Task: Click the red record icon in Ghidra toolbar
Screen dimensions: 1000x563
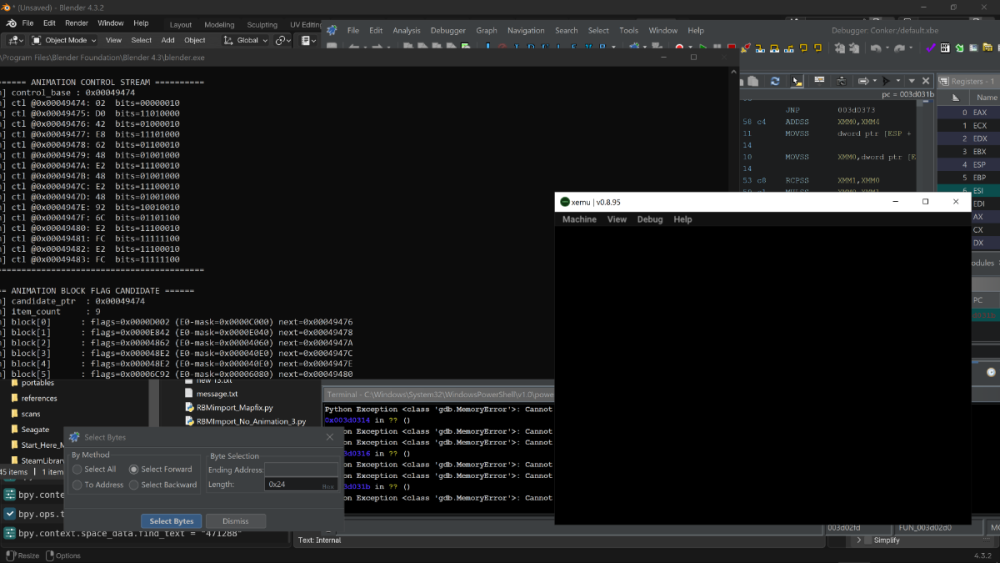Action: 679,47
